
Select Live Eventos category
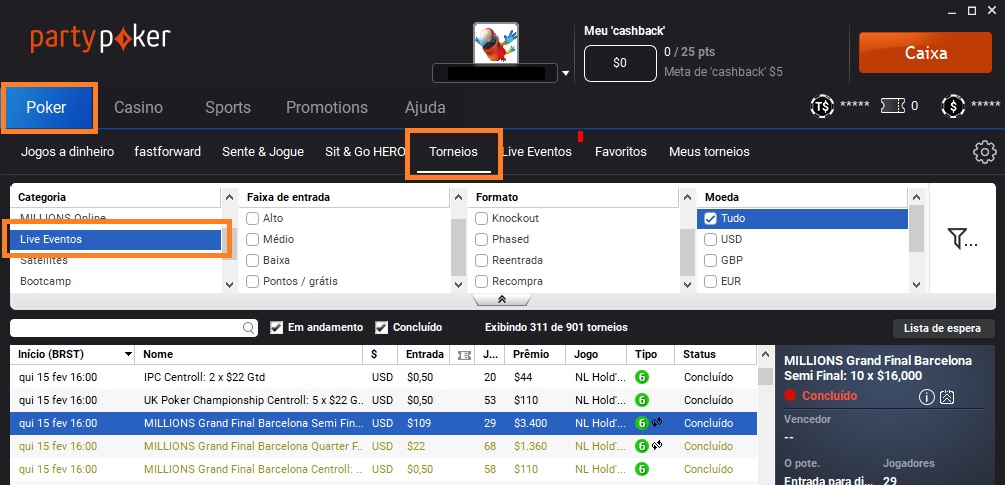click(116, 240)
